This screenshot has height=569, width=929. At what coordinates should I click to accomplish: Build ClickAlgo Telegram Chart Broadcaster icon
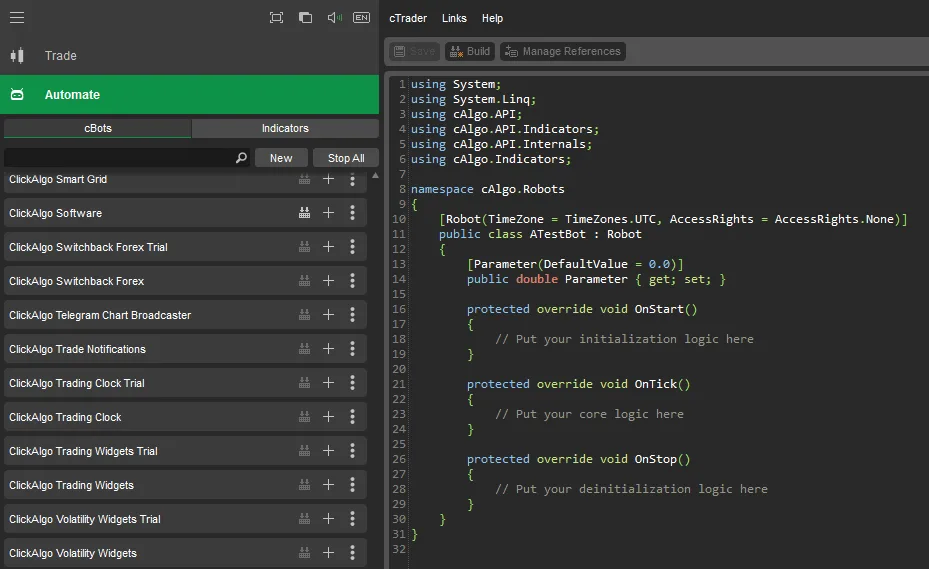(x=305, y=315)
